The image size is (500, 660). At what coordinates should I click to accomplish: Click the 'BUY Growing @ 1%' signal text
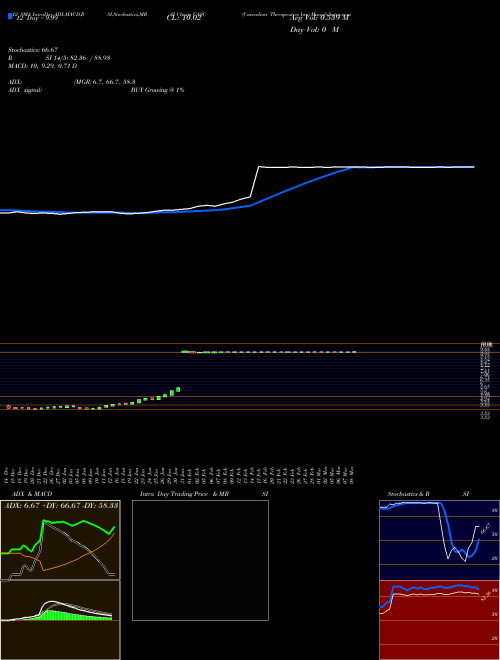157,90
